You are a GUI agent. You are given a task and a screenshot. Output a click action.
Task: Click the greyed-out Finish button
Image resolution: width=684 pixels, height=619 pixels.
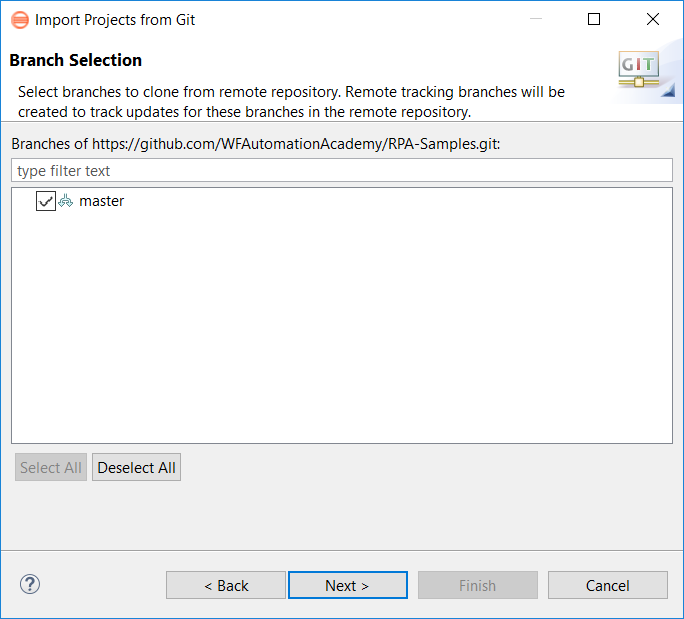click(x=478, y=585)
